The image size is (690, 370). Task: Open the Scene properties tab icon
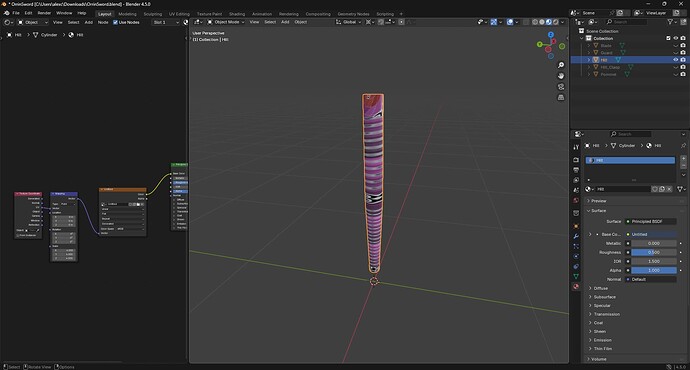coord(576,190)
